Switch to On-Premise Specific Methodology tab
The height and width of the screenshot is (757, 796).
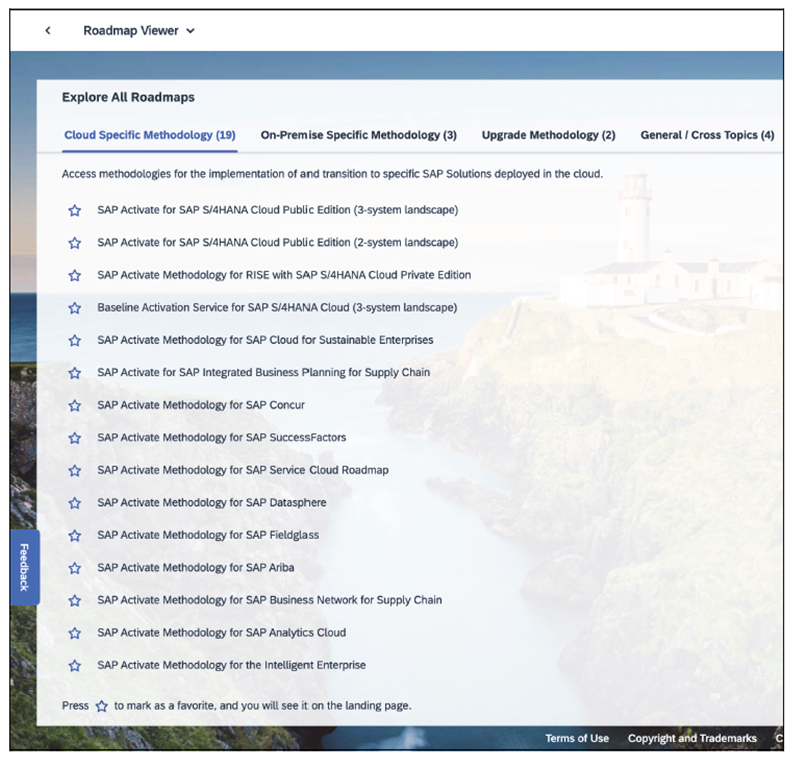(358, 135)
